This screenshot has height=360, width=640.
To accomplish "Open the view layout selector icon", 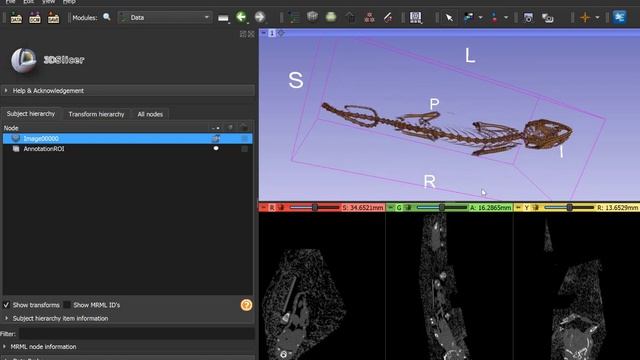I will pos(416,17).
